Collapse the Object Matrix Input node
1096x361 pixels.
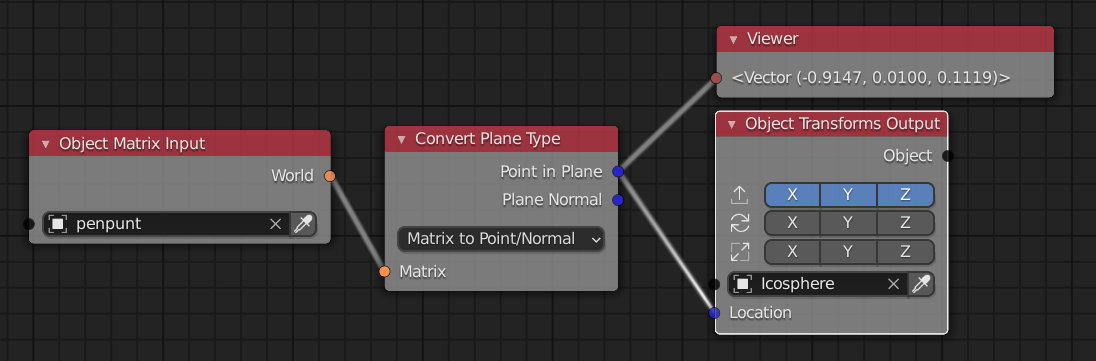point(45,144)
